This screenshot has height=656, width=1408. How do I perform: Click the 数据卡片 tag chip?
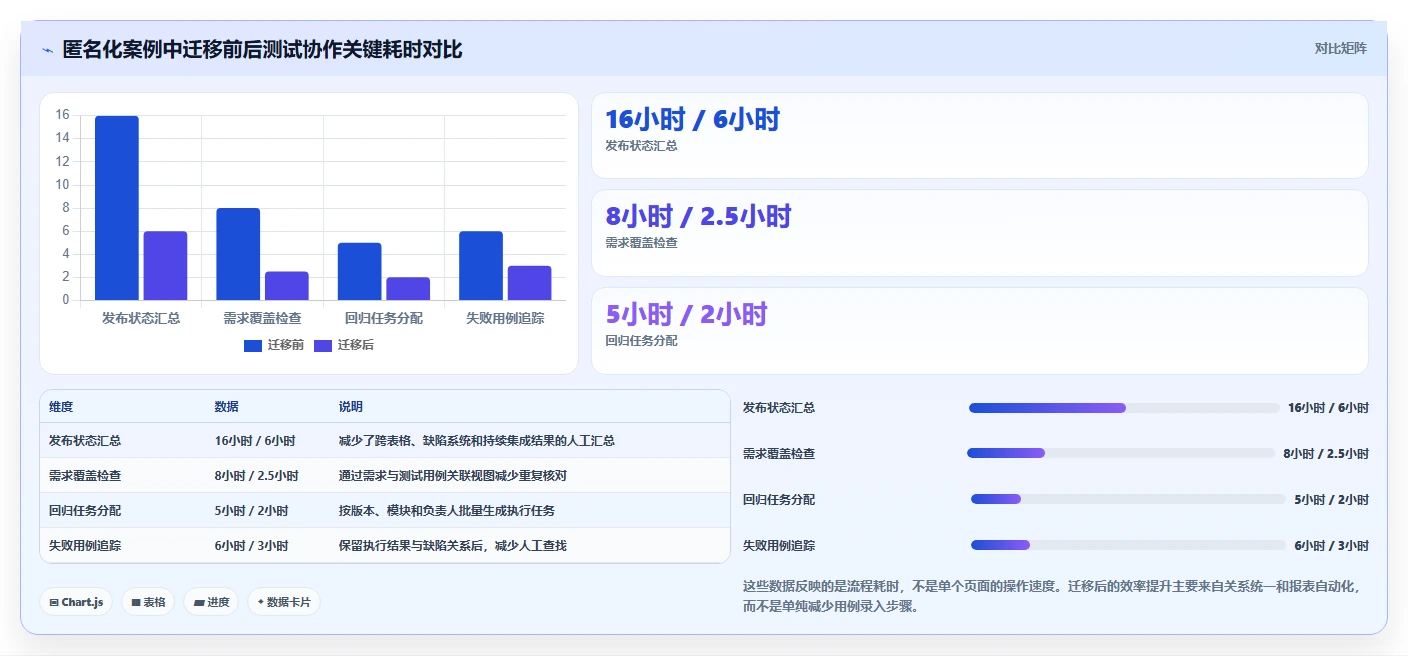pos(284,602)
